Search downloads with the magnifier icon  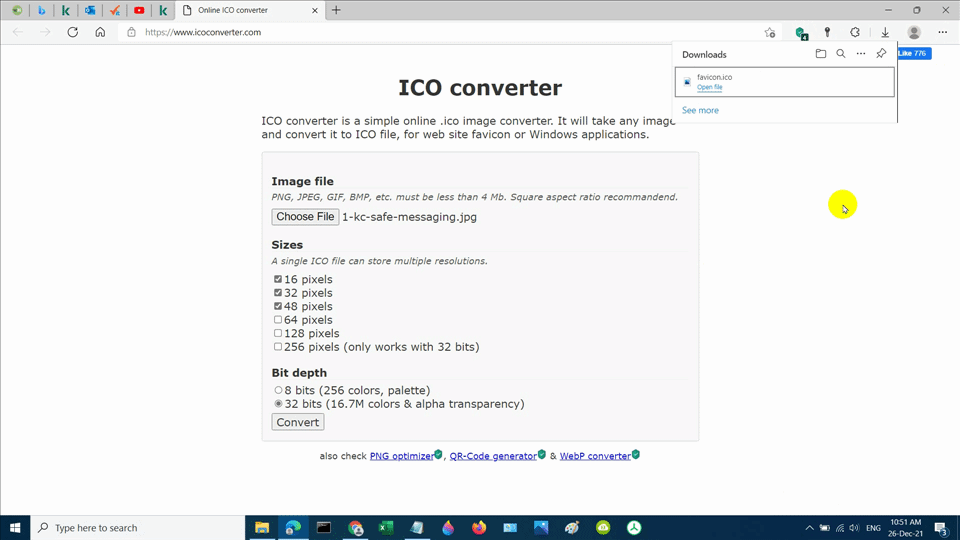(841, 54)
